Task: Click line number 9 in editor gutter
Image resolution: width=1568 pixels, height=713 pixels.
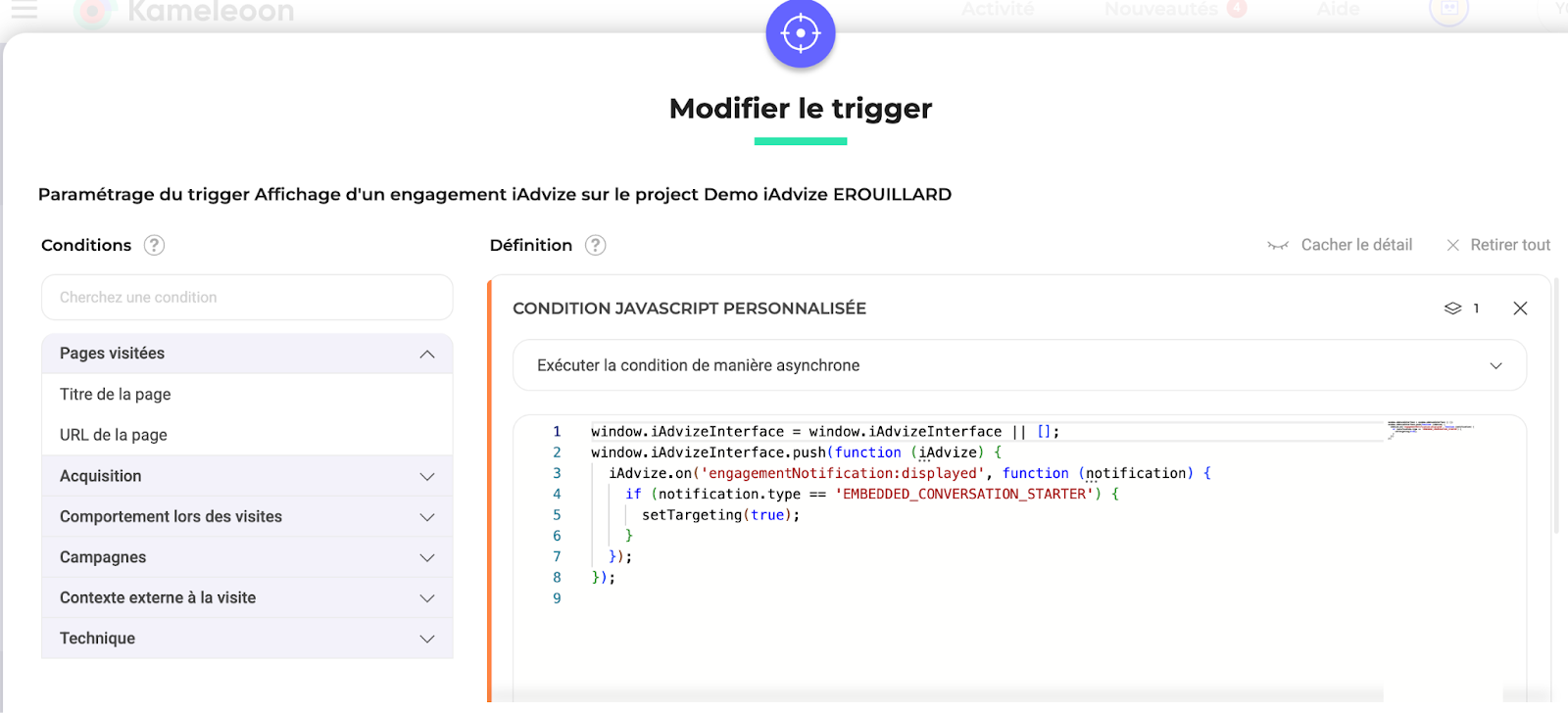Action: [x=557, y=598]
